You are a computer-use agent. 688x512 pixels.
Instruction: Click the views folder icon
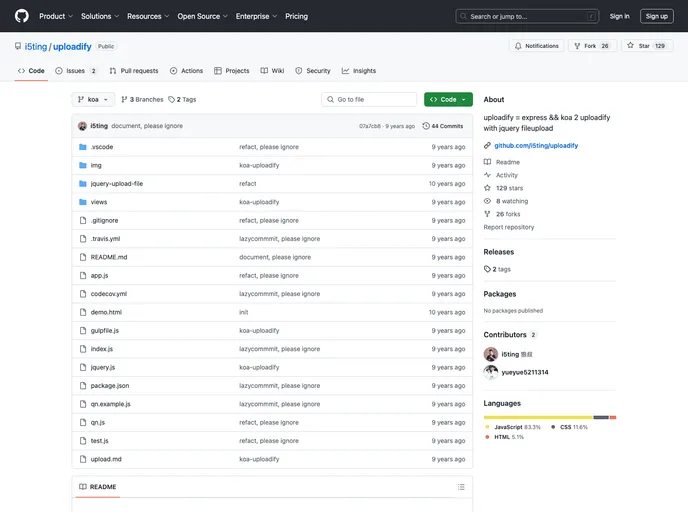point(82,202)
